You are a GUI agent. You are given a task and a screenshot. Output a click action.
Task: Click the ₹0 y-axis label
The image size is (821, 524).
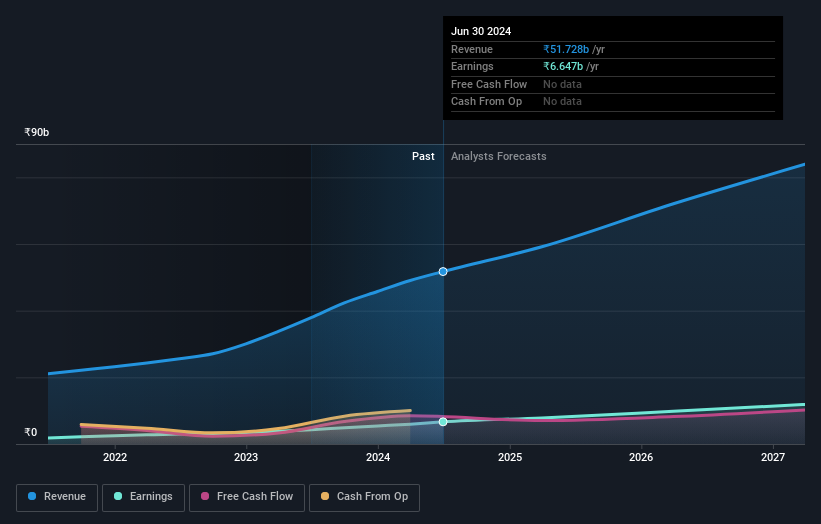click(31, 432)
